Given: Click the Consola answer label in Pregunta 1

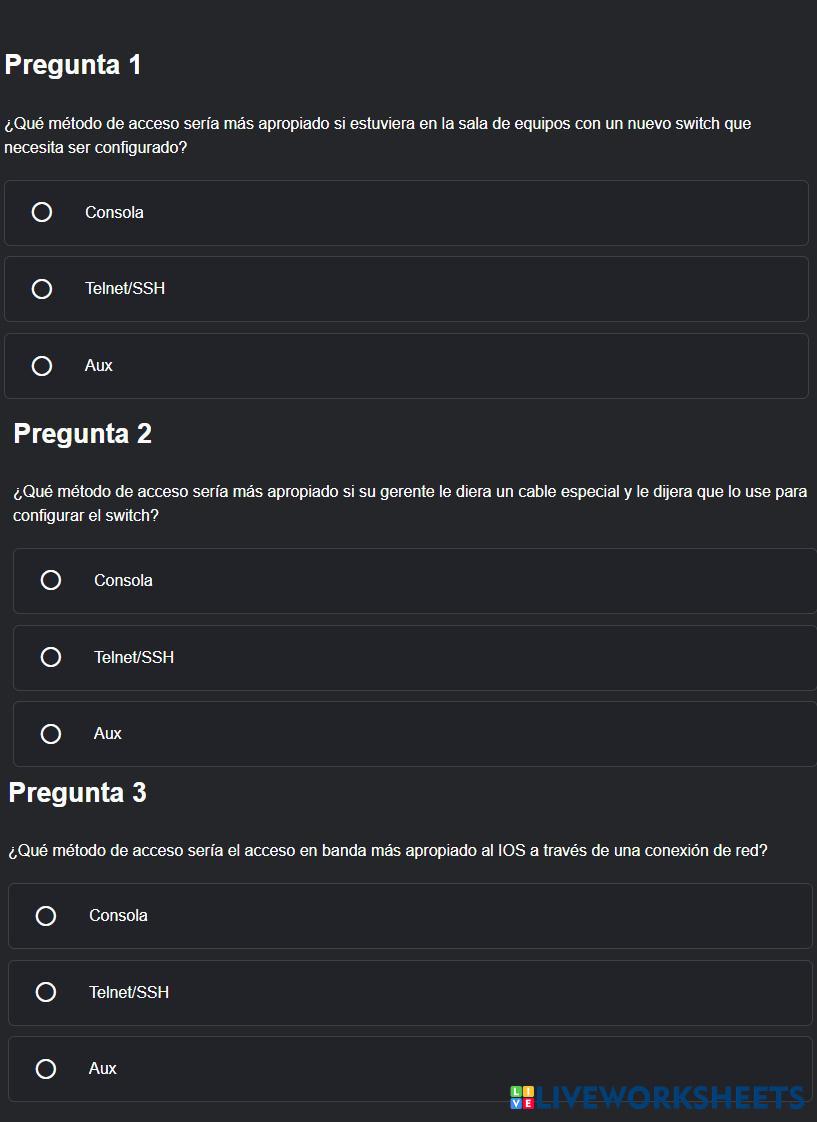Looking at the screenshot, I should [x=114, y=212].
